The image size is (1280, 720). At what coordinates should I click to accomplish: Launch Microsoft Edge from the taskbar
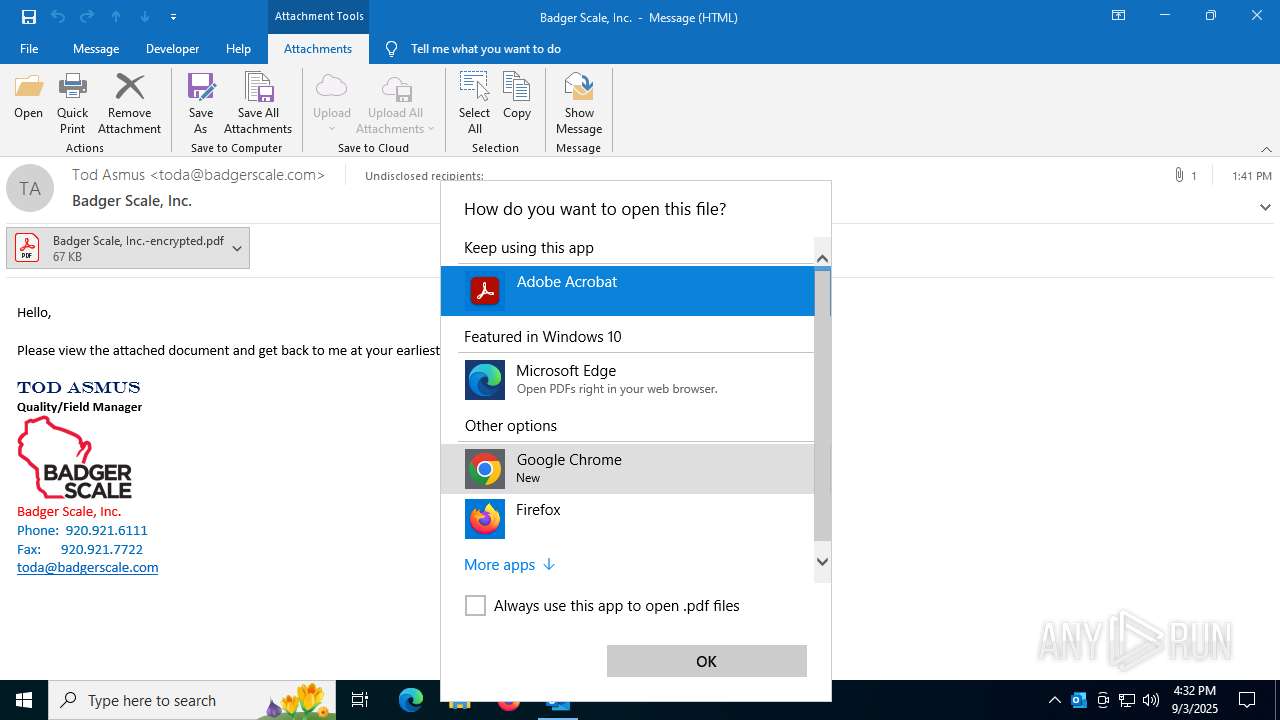[411, 700]
